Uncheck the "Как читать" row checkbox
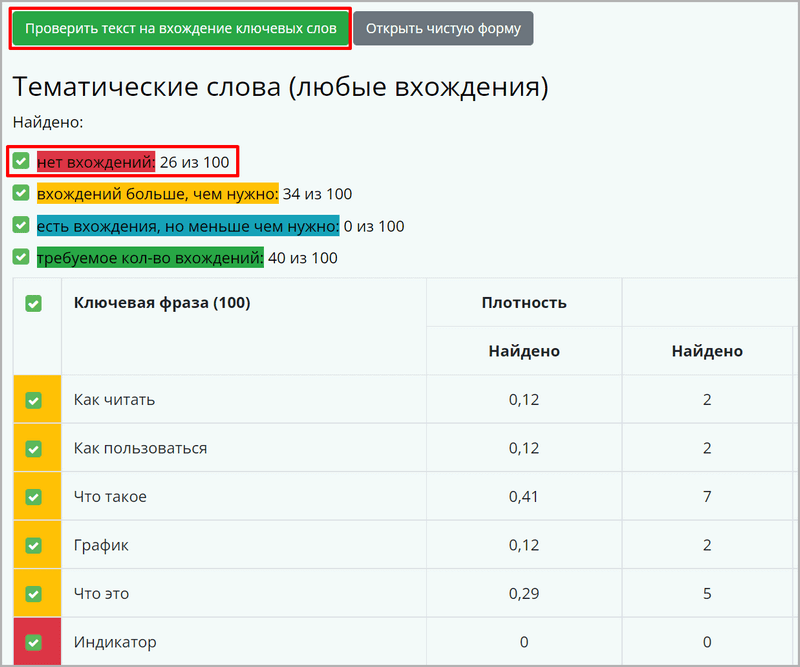 tap(34, 400)
